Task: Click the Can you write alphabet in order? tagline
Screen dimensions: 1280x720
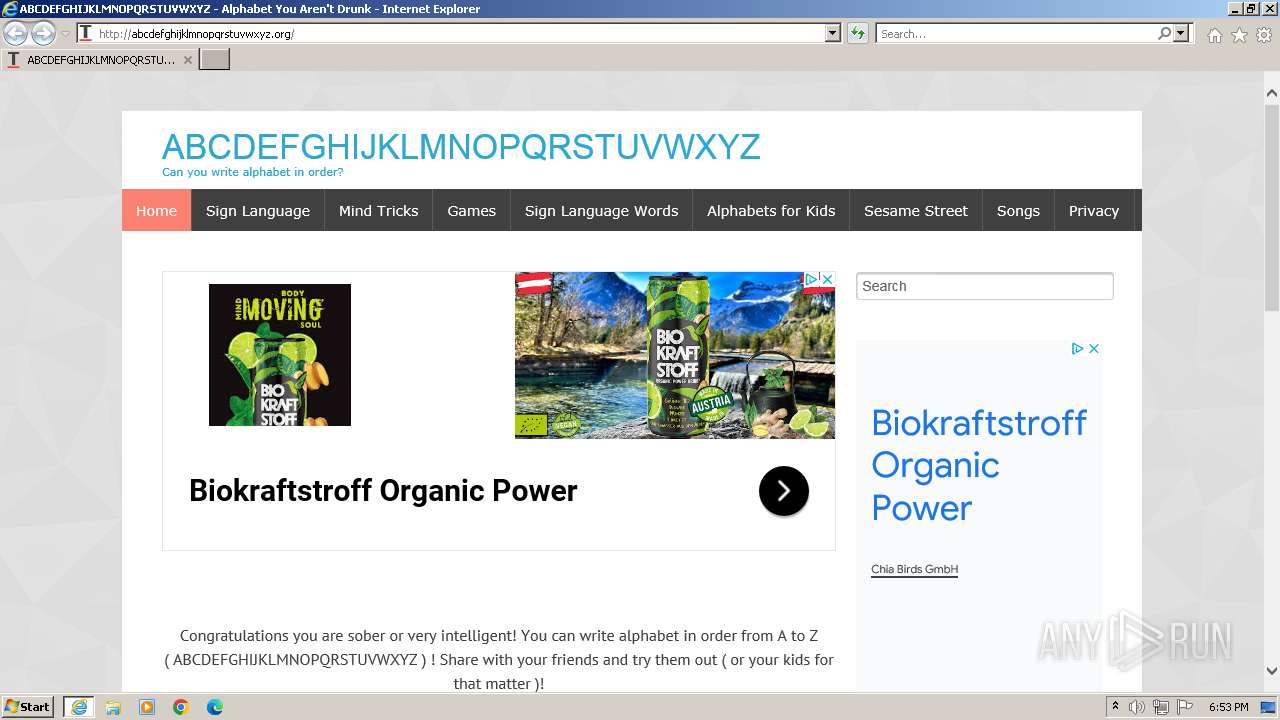Action: tap(253, 172)
